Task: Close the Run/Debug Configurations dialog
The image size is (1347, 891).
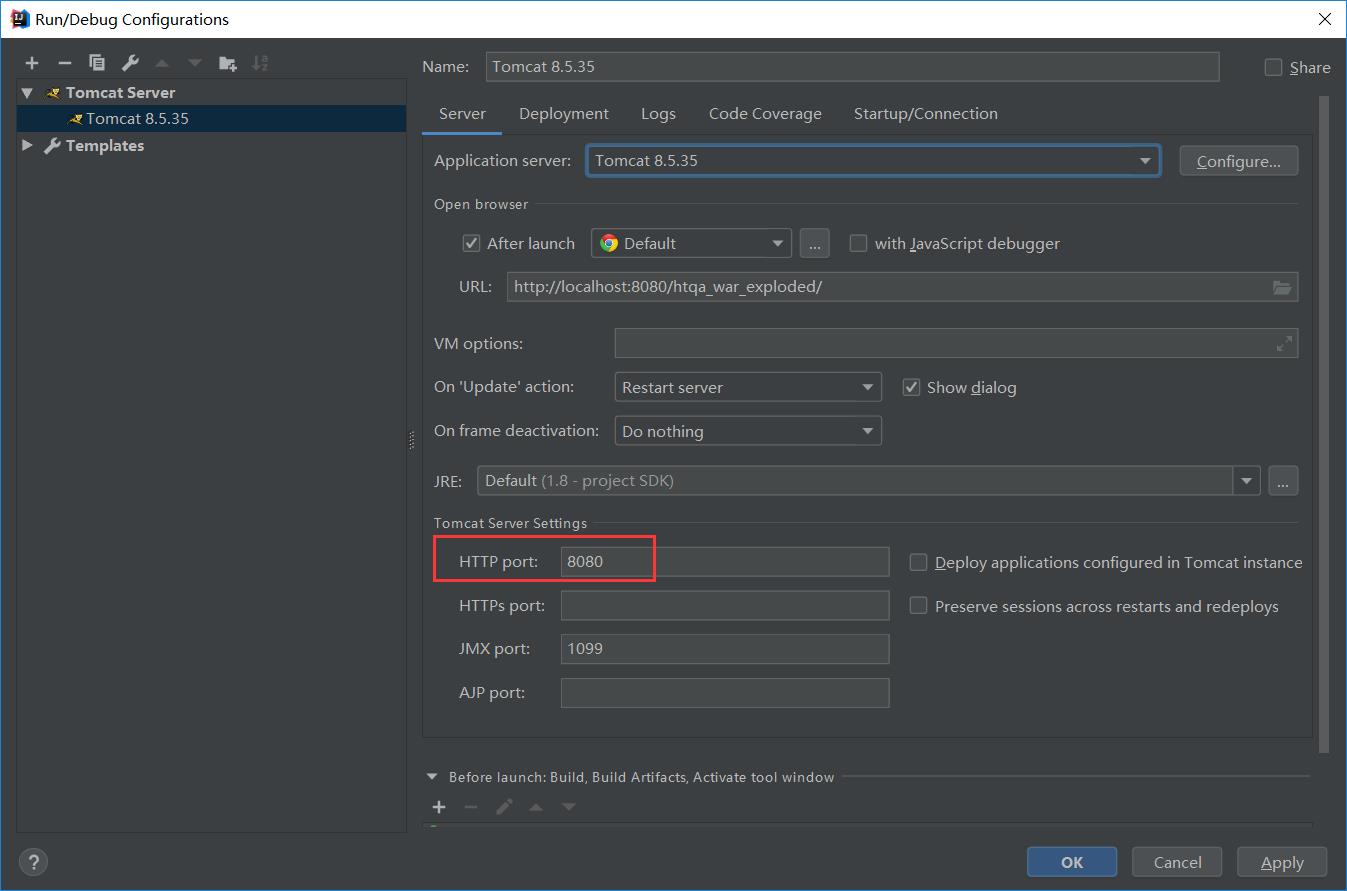Action: coord(1324,19)
